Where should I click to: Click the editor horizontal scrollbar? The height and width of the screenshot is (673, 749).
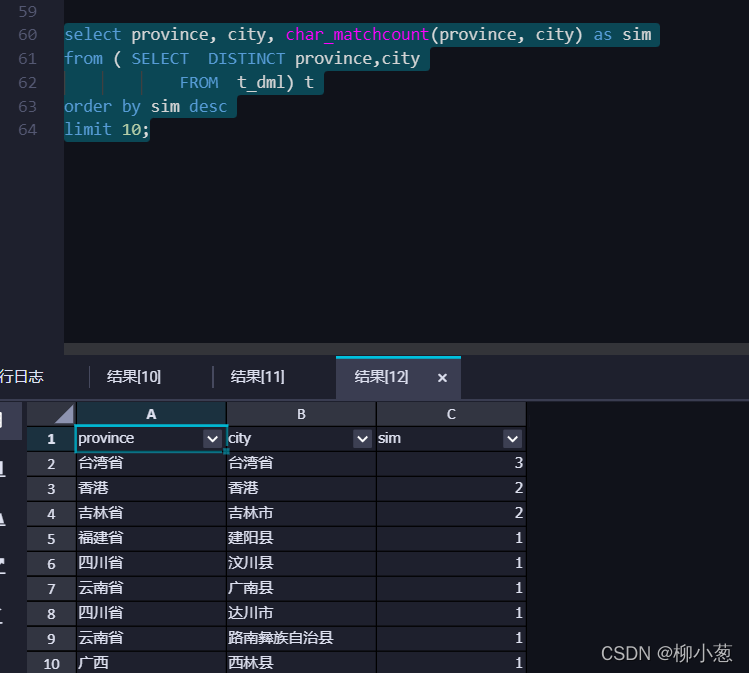click(x=406, y=349)
